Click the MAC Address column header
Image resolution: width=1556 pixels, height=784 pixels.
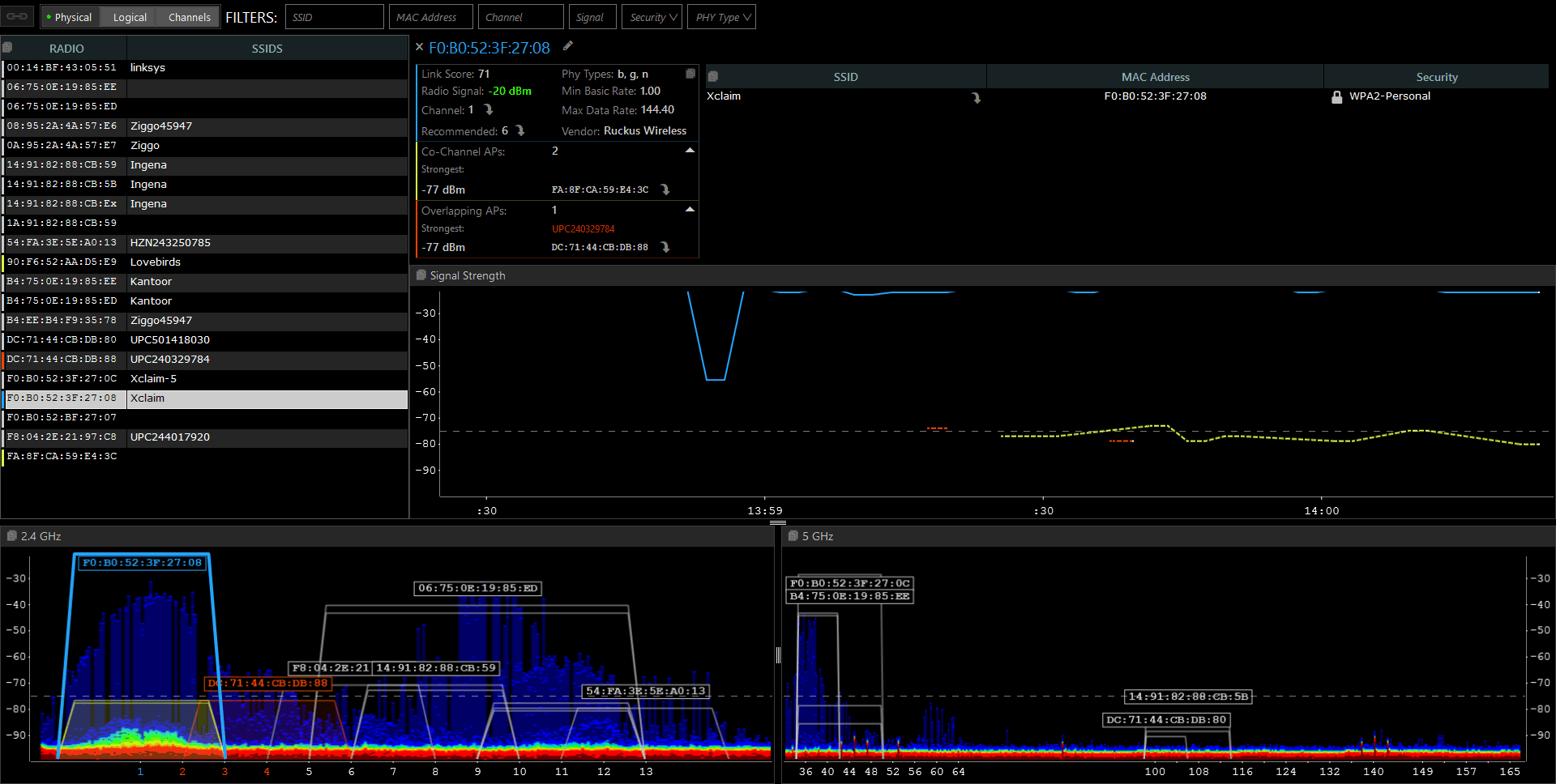pyautogui.click(x=1155, y=77)
